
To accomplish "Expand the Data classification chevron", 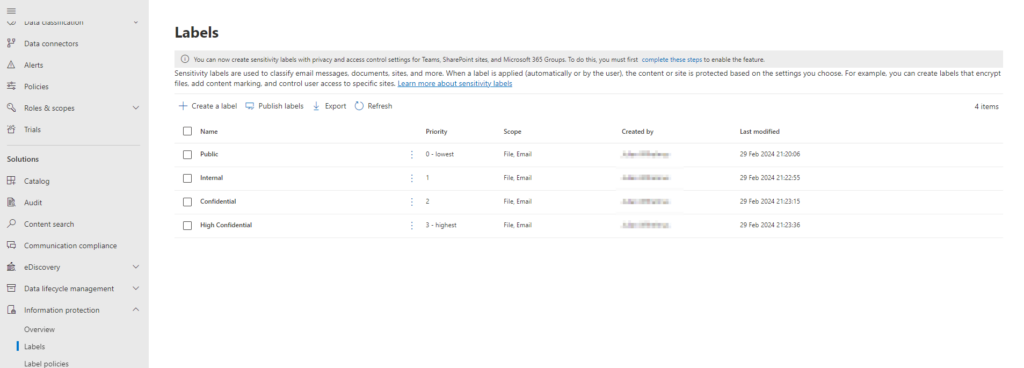I will pyautogui.click(x=136, y=22).
